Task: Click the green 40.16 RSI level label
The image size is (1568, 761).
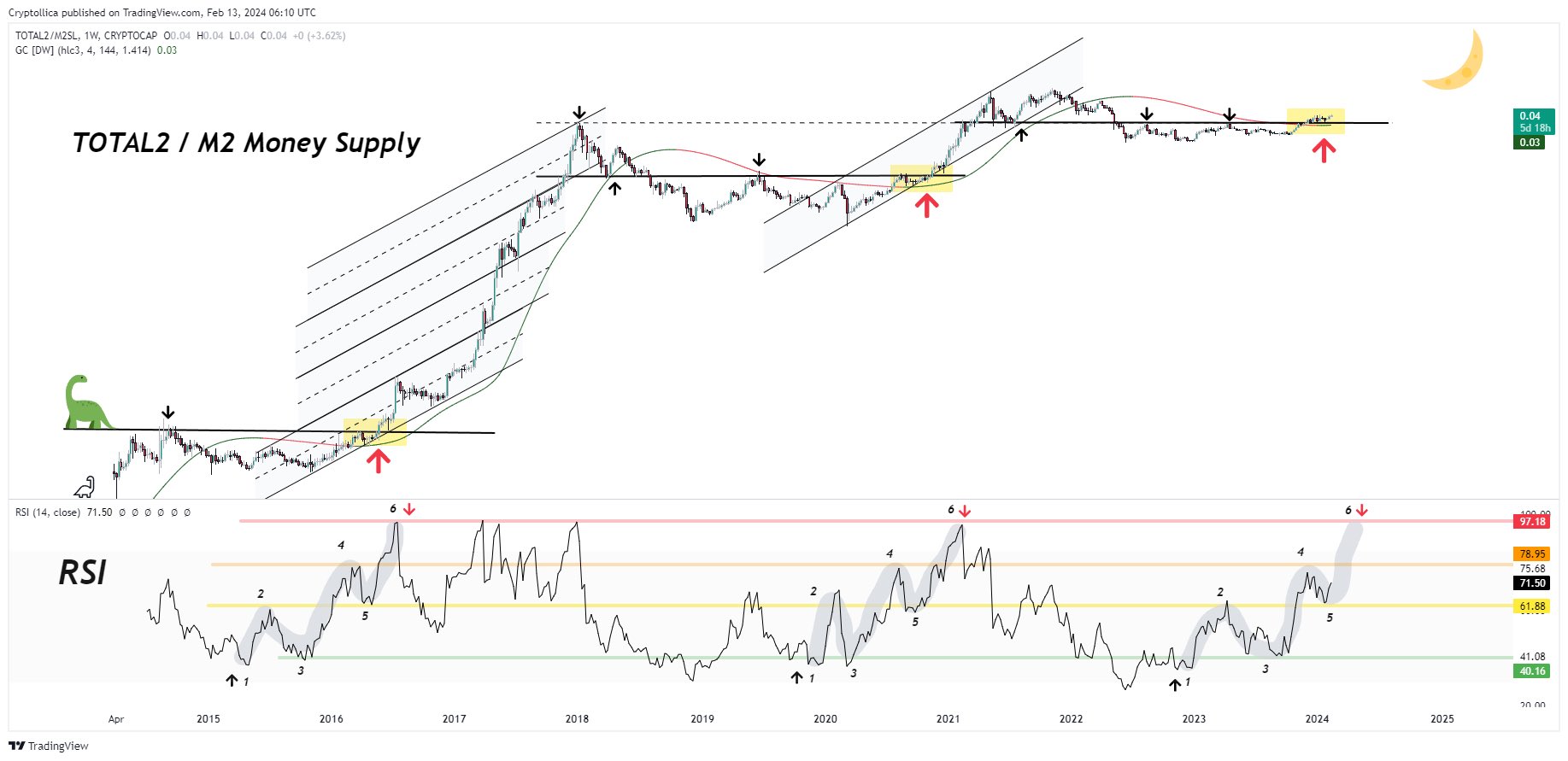Action: tap(1532, 671)
